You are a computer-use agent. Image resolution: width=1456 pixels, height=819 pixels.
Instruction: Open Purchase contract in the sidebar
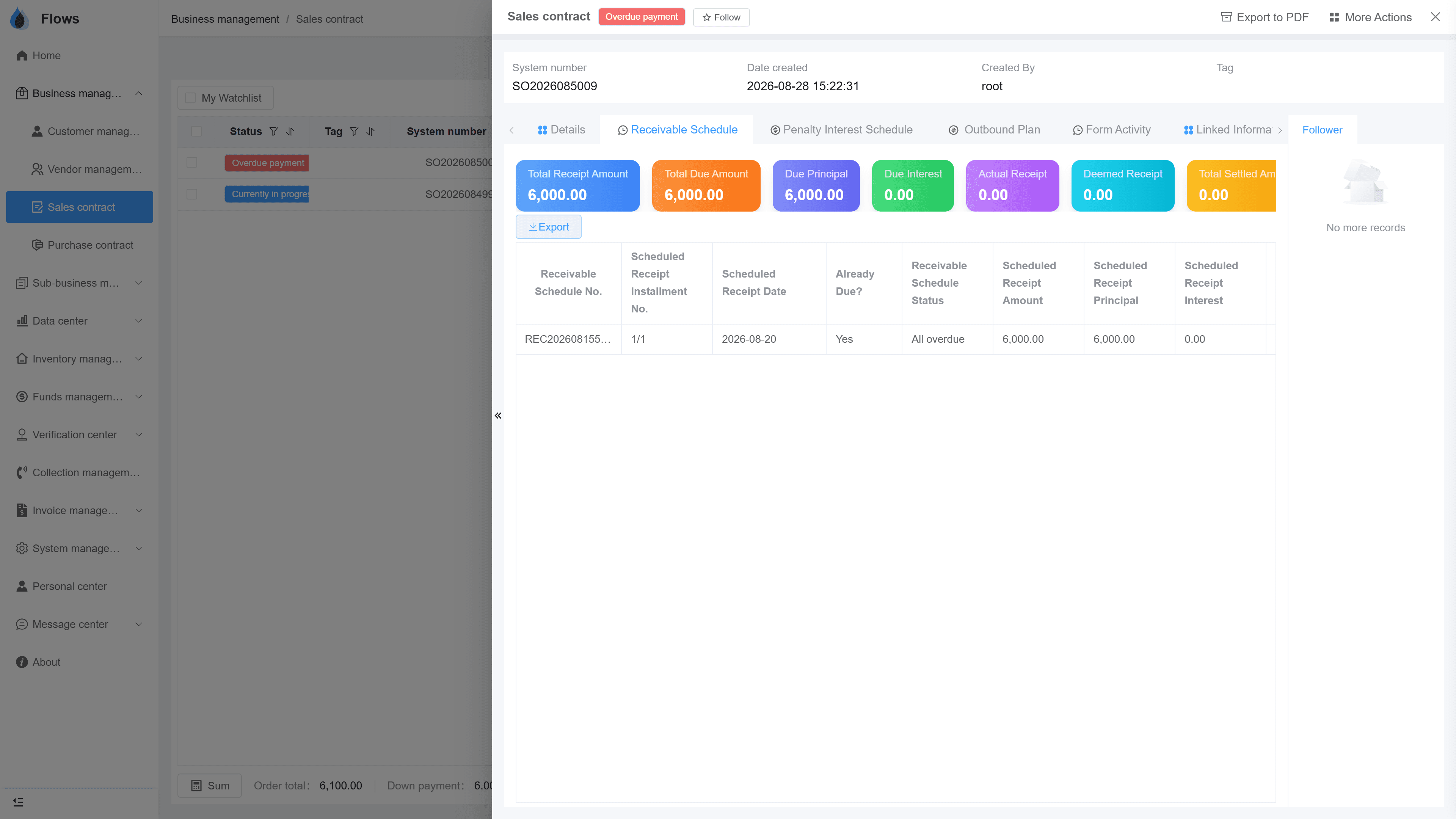pyautogui.click(x=79, y=245)
